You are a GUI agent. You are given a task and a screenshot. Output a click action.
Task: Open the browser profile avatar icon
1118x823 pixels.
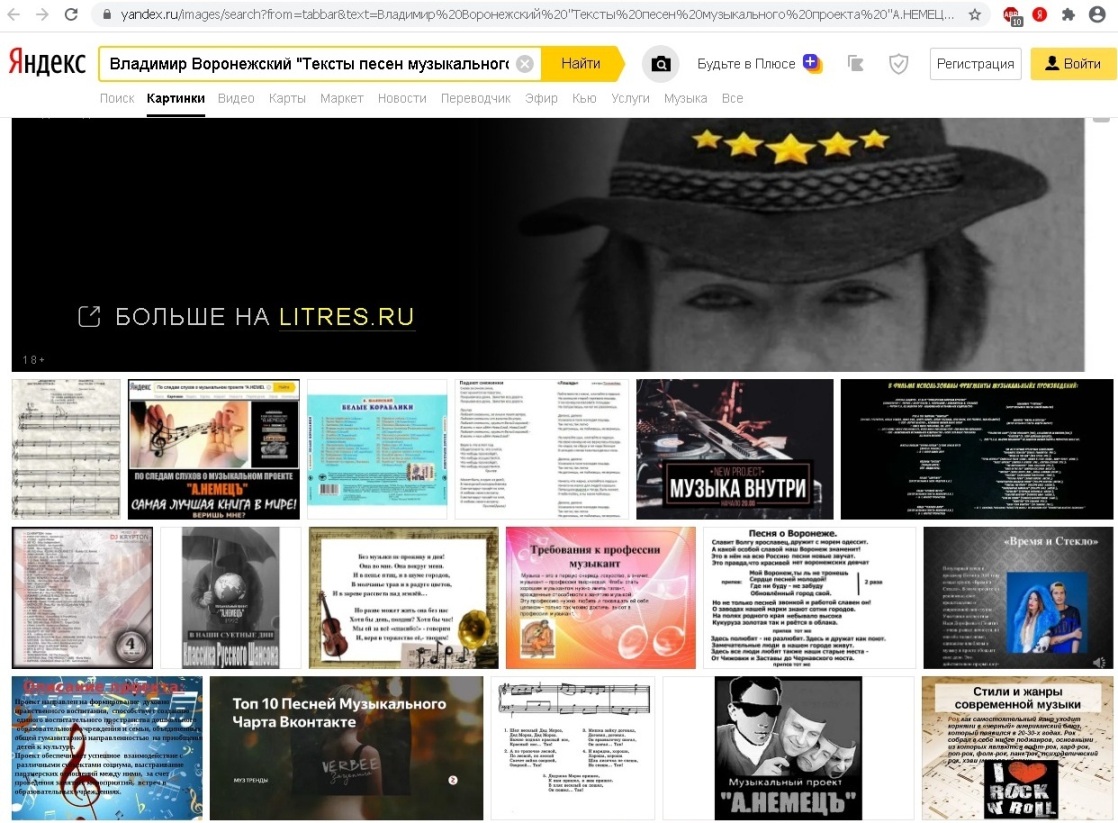pos(1097,14)
